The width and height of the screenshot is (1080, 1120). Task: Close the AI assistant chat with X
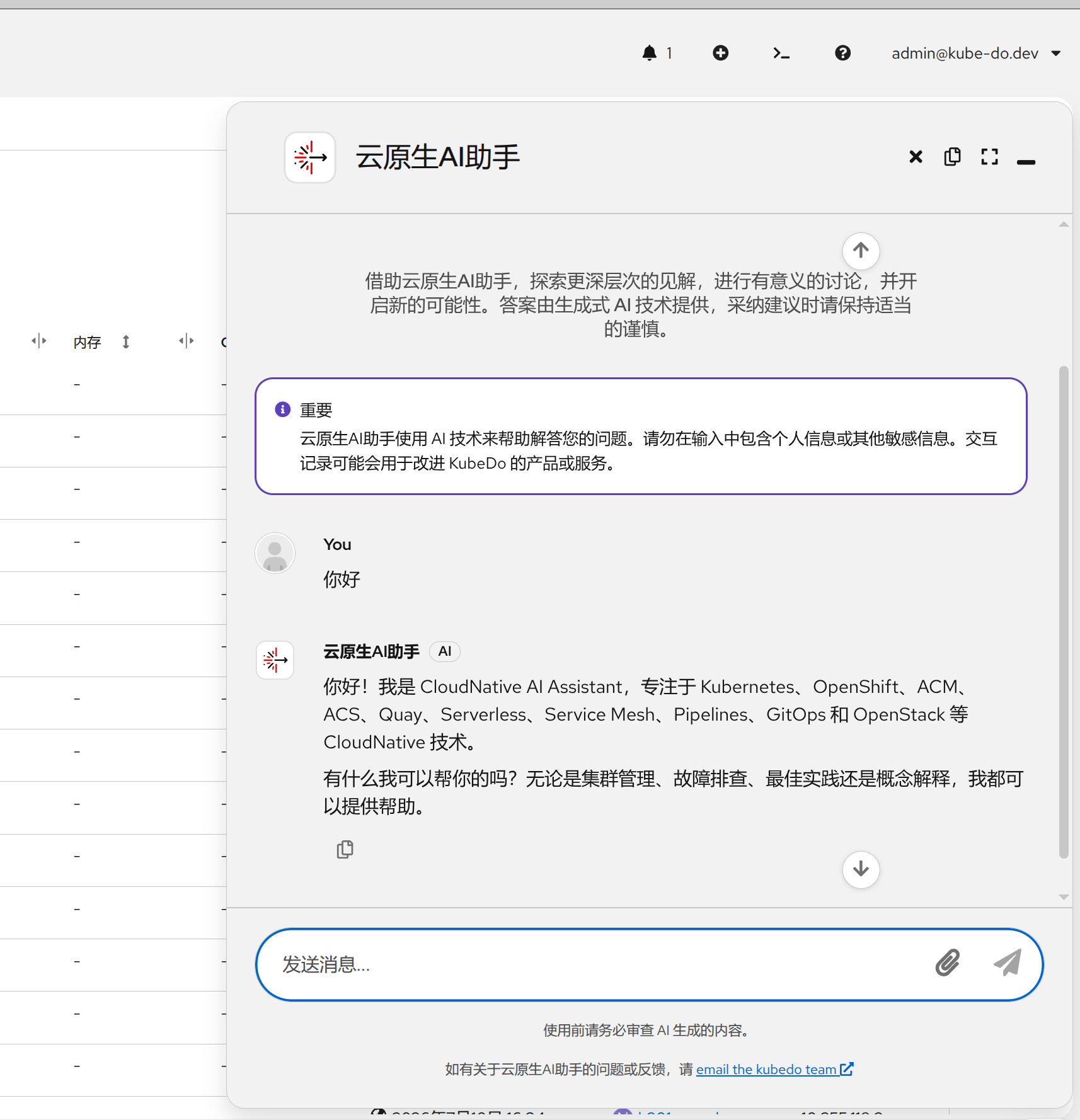tap(916, 157)
